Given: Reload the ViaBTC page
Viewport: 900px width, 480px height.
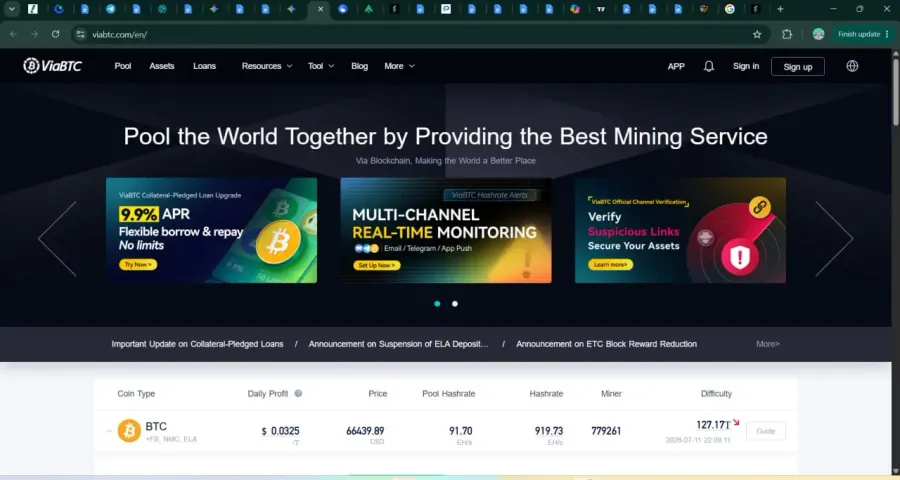Looking at the screenshot, I should (56, 34).
